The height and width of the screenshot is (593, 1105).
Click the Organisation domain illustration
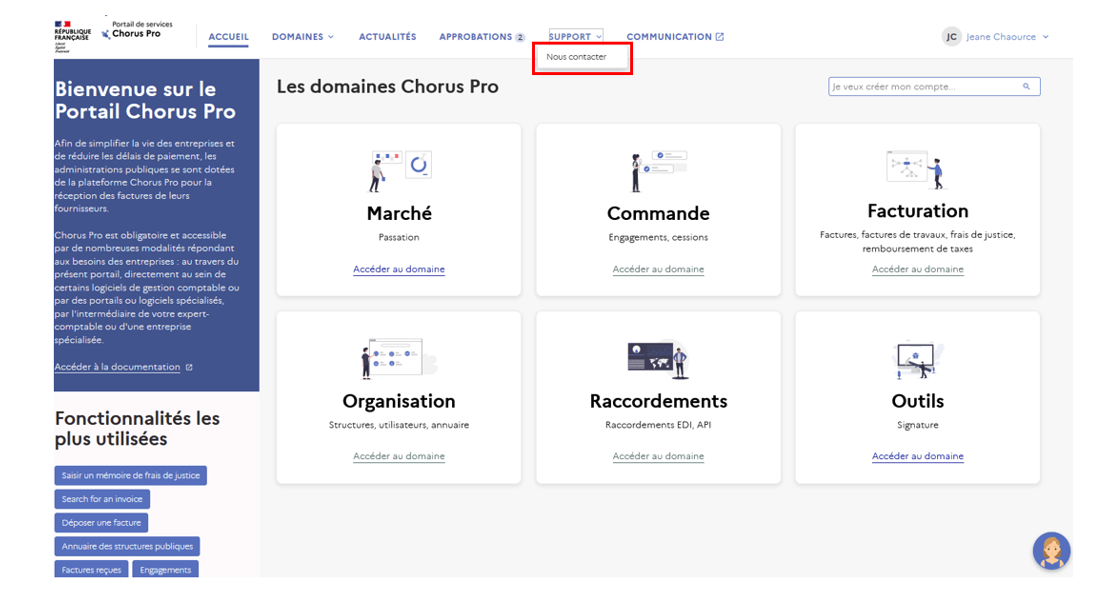tap(400, 358)
